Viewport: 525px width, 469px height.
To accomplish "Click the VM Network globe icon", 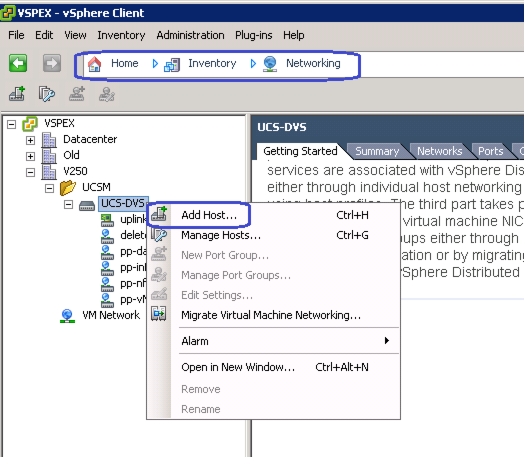I will pyautogui.click(x=67, y=316).
